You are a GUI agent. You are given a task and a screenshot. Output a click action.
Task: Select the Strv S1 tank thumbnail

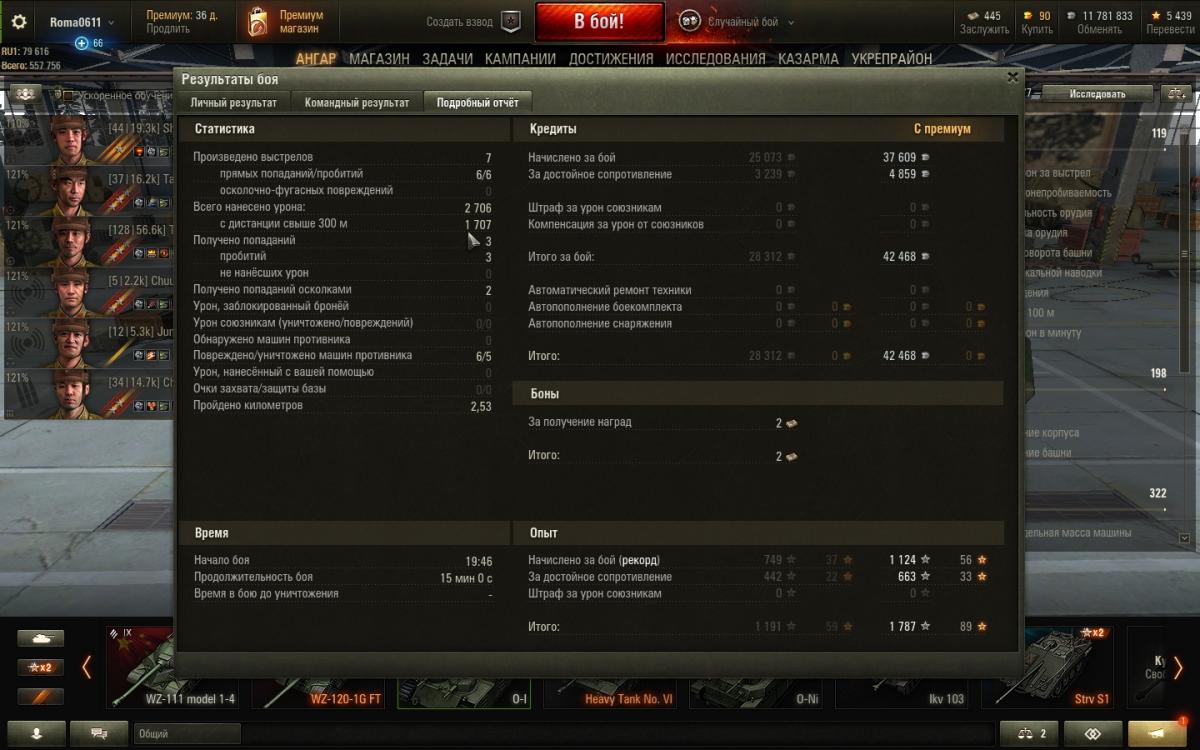(1054, 667)
